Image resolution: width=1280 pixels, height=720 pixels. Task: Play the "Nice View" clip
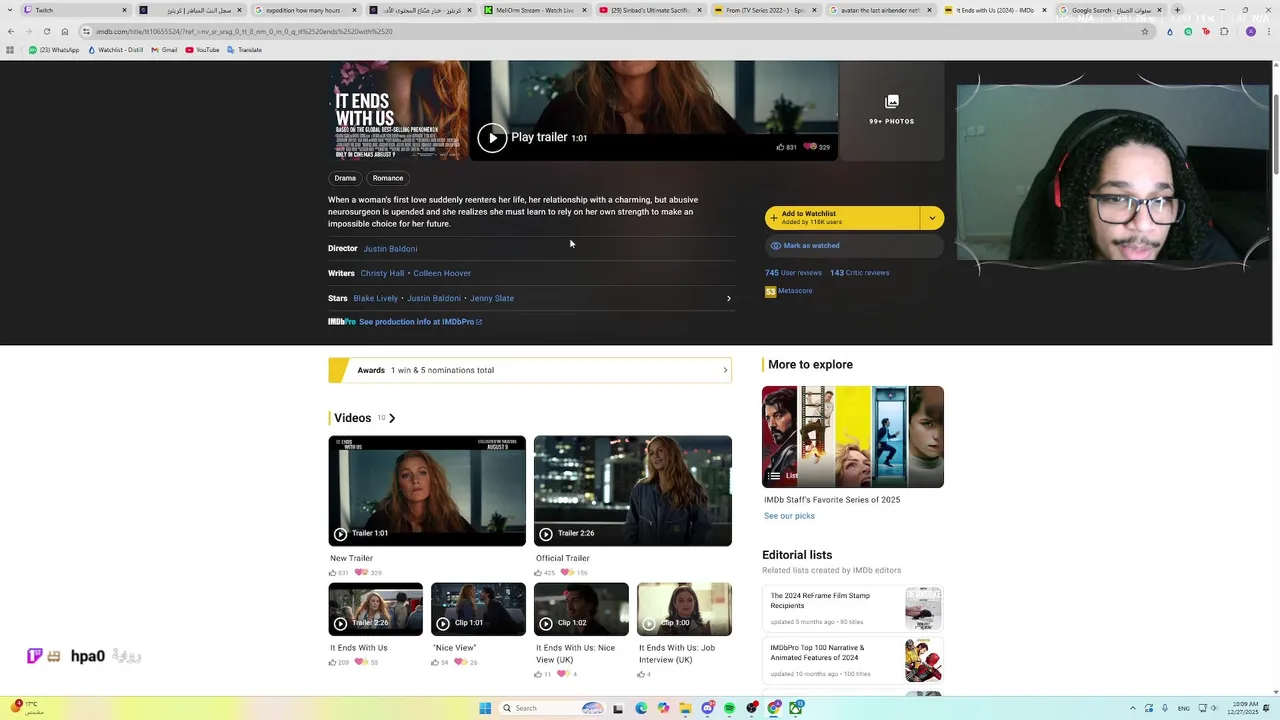(x=478, y=609)
